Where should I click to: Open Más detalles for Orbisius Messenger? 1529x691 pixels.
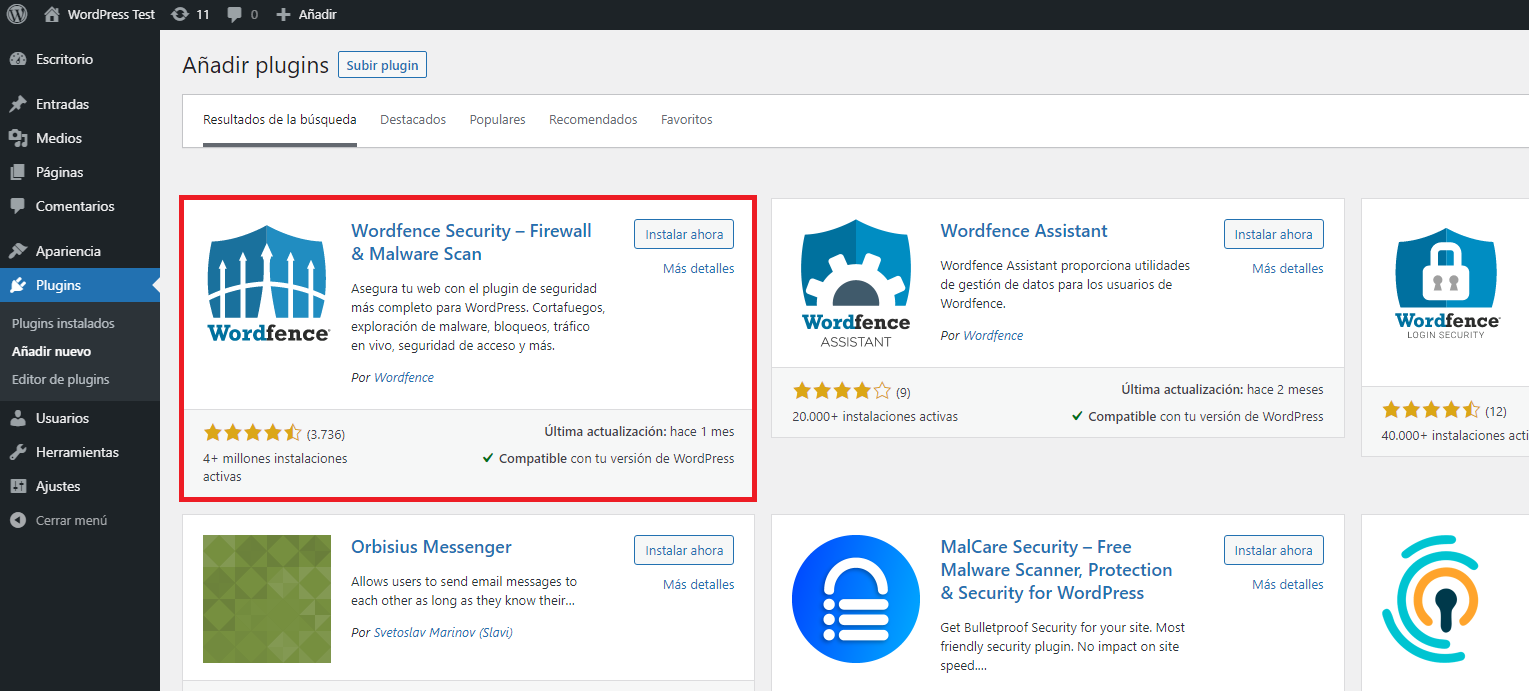pos(699,584)
